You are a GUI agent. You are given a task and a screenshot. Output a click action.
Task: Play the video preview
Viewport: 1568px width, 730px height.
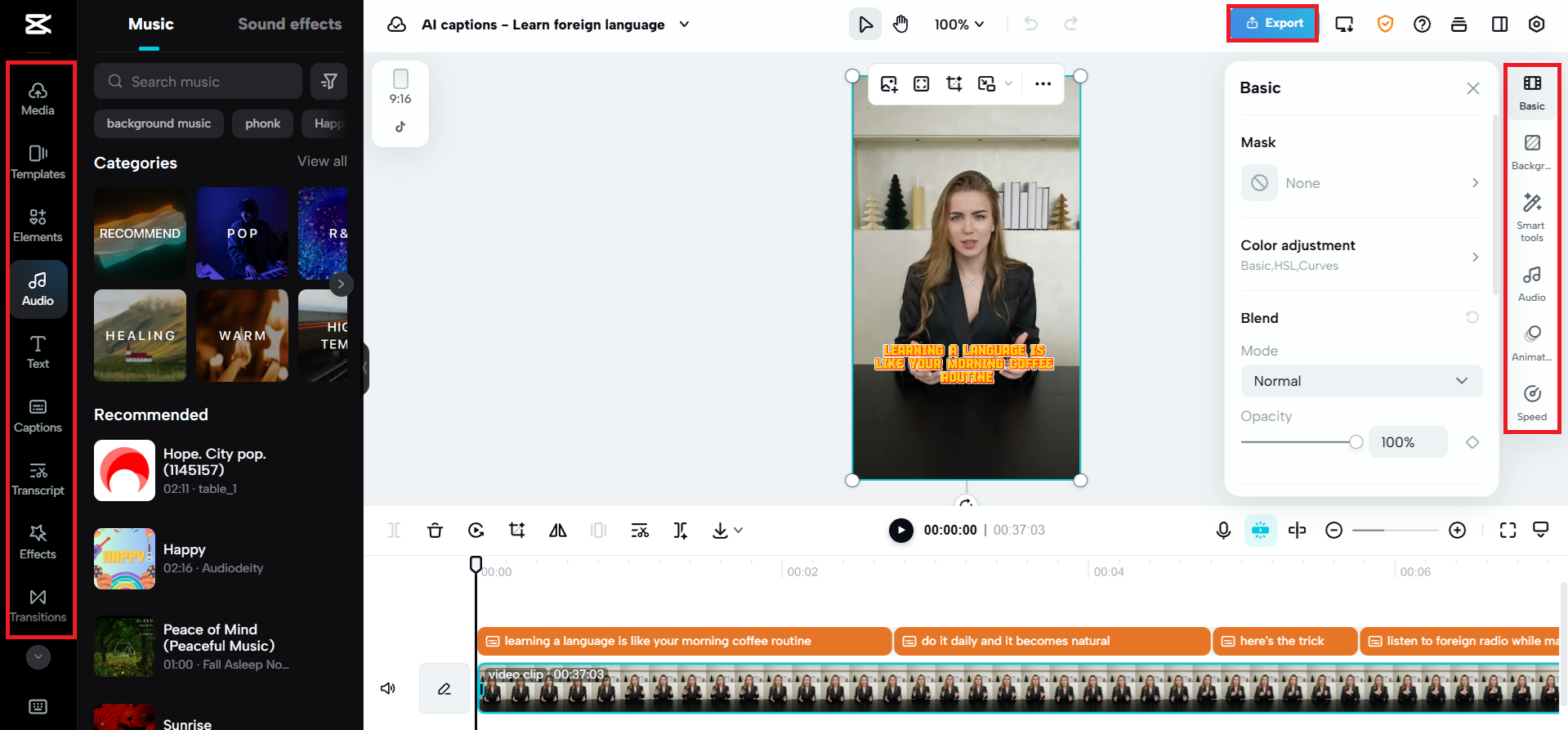[x=900, y=531]
